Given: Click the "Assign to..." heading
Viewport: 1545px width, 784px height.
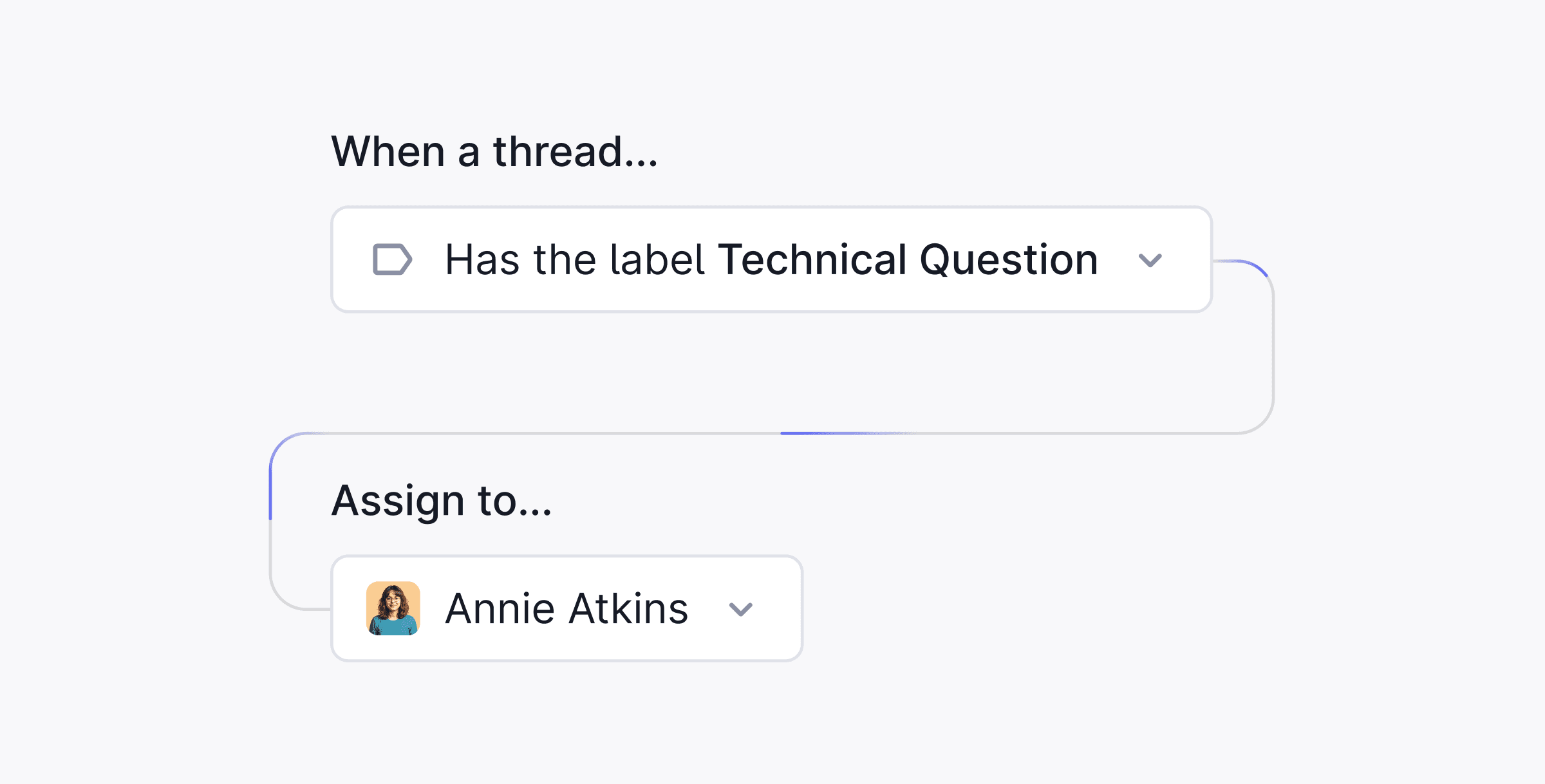Looking at the screenshot, I should click(442, 501).
